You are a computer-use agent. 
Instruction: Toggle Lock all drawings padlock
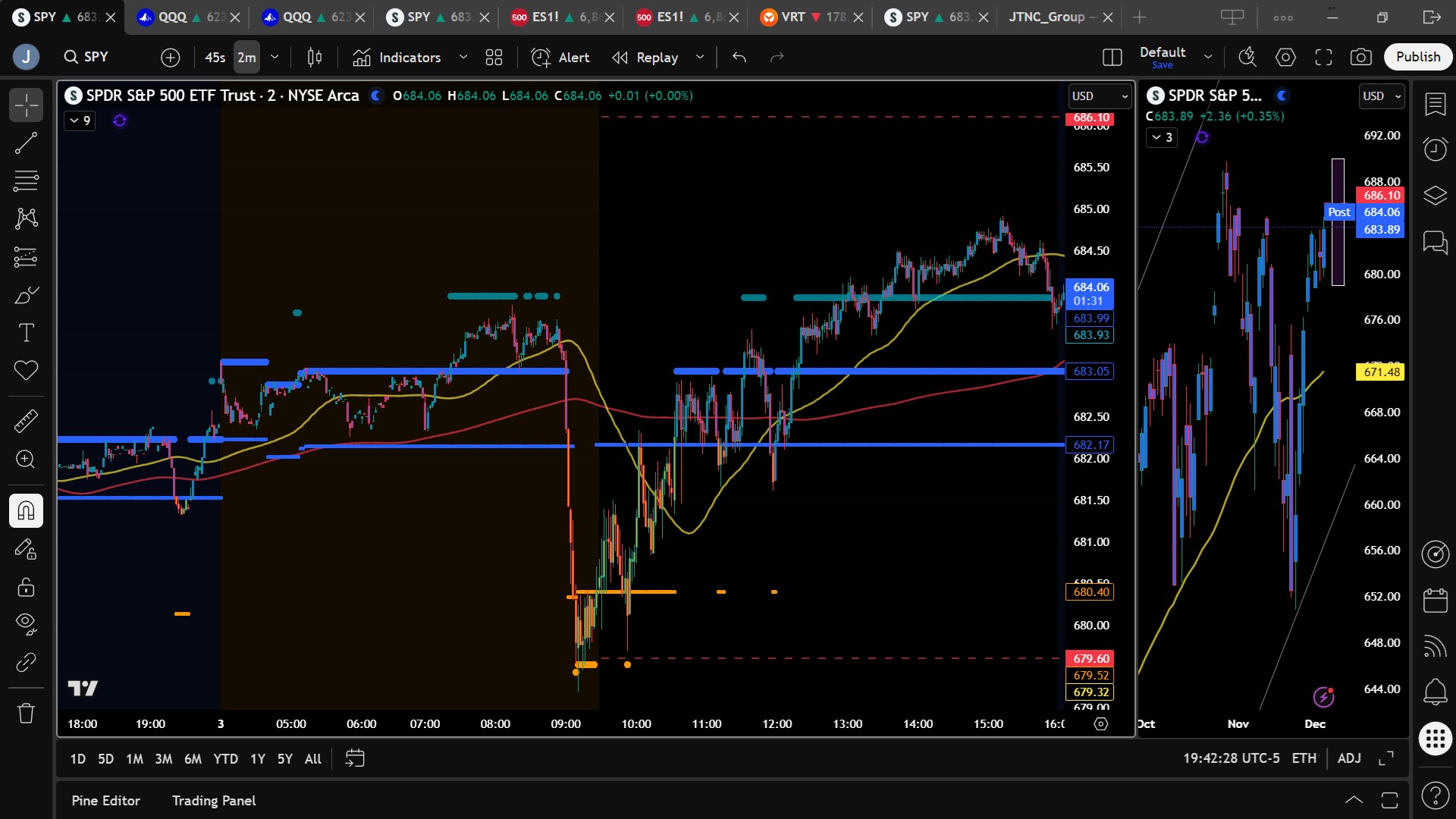pyautogui.click(x=26, y=587)
